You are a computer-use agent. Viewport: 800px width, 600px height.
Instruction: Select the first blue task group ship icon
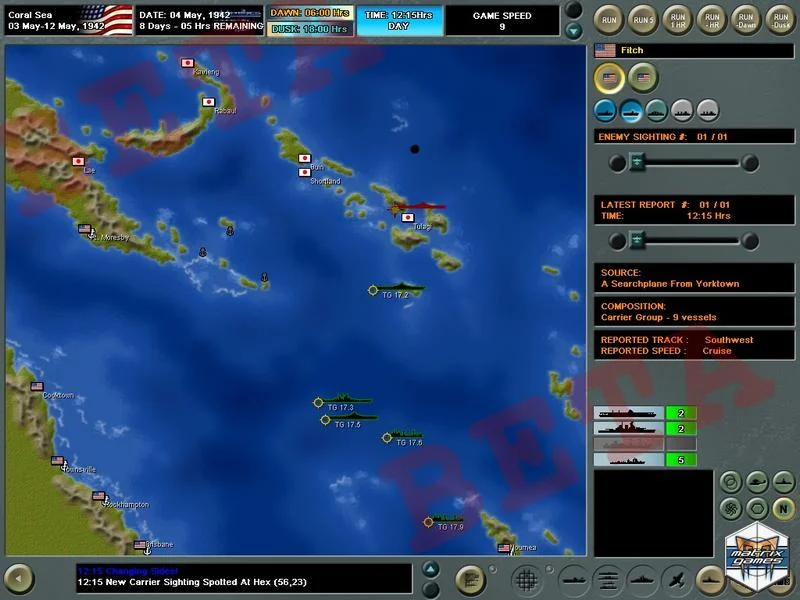click(605, 109)
